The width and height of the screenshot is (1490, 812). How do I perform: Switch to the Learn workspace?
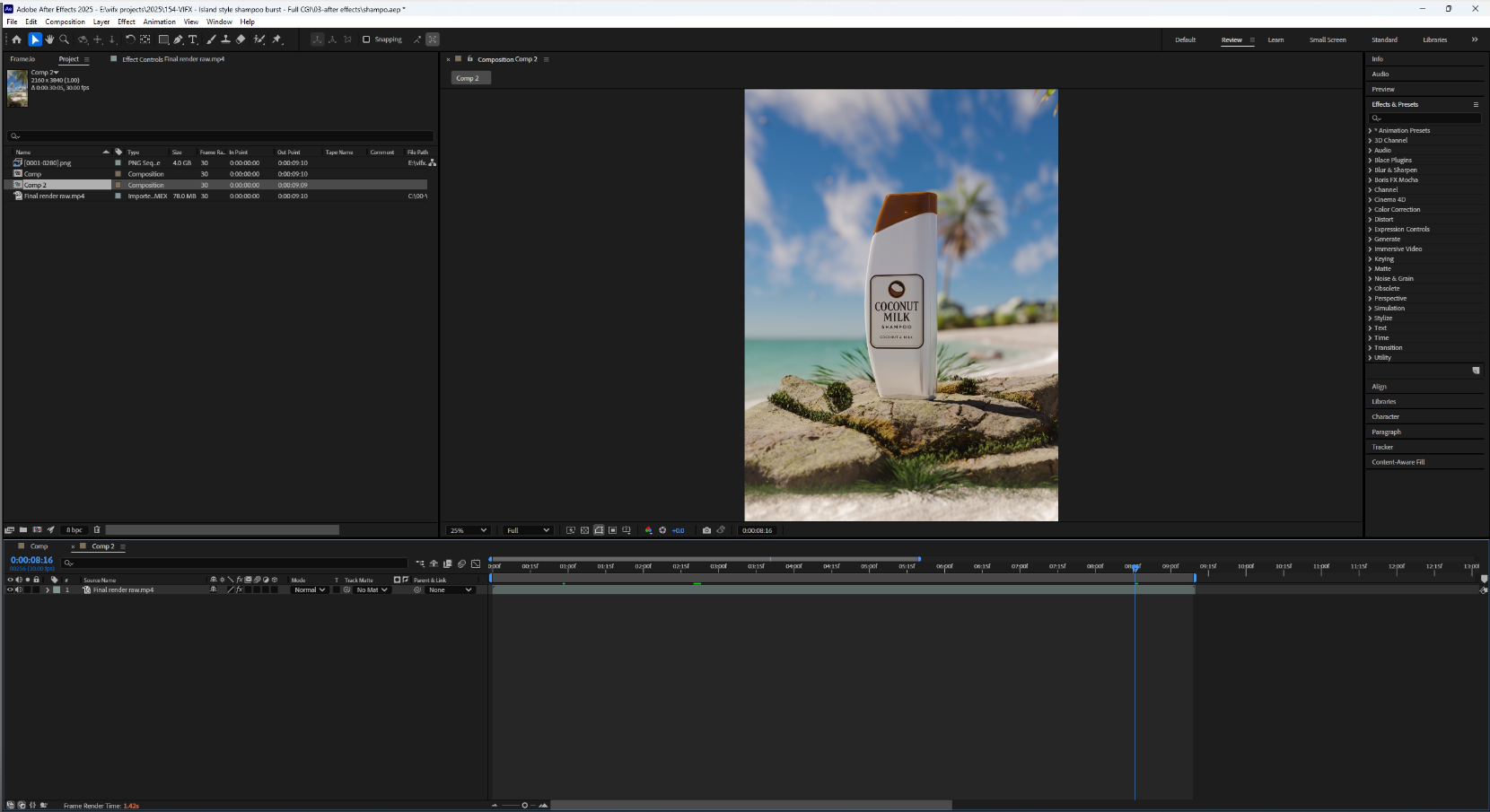tap(1275, 39)
